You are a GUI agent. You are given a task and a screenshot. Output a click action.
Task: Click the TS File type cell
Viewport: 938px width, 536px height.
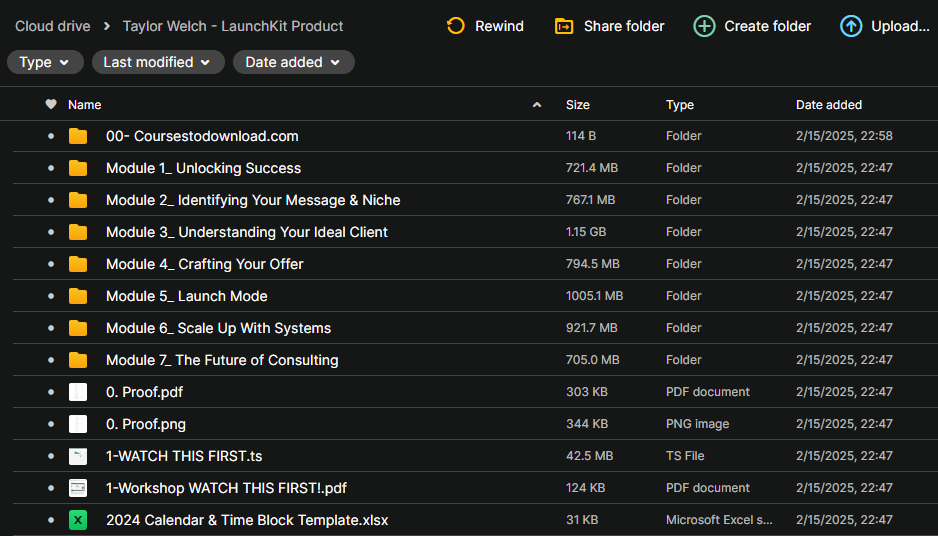[x=685, y=456]
